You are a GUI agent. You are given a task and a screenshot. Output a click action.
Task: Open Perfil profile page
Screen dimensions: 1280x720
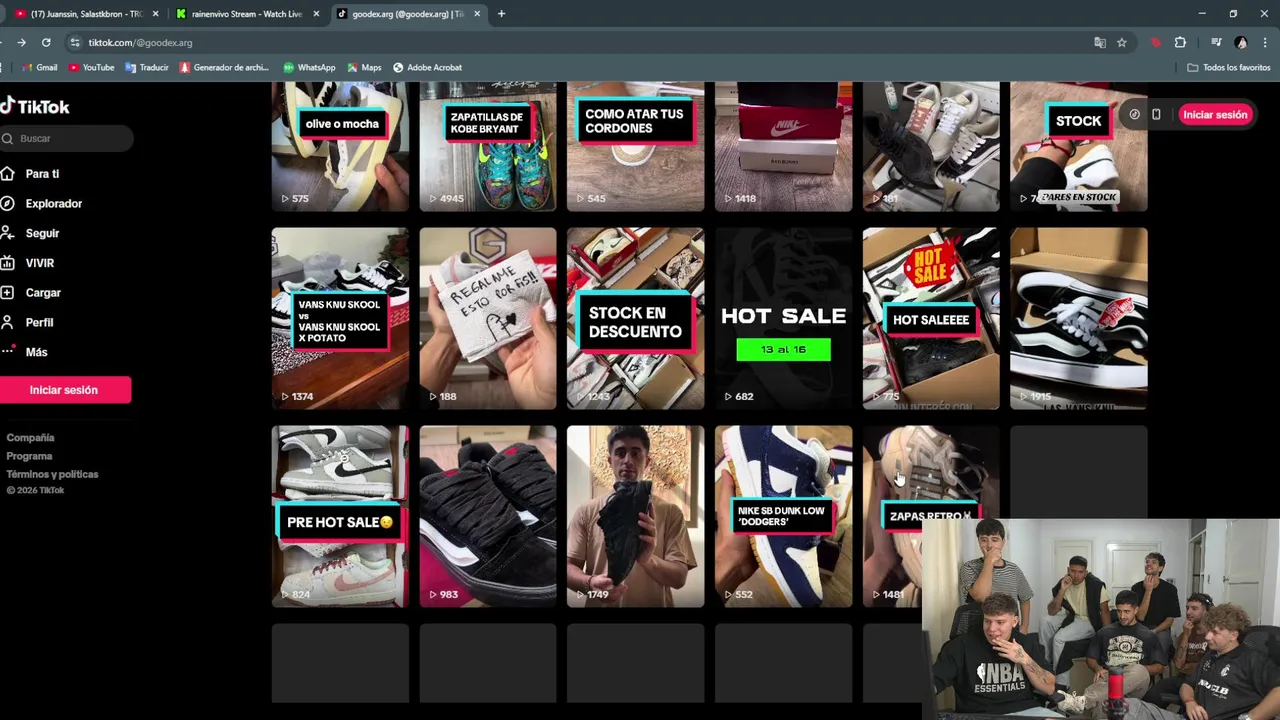click(x=40, y=323)
